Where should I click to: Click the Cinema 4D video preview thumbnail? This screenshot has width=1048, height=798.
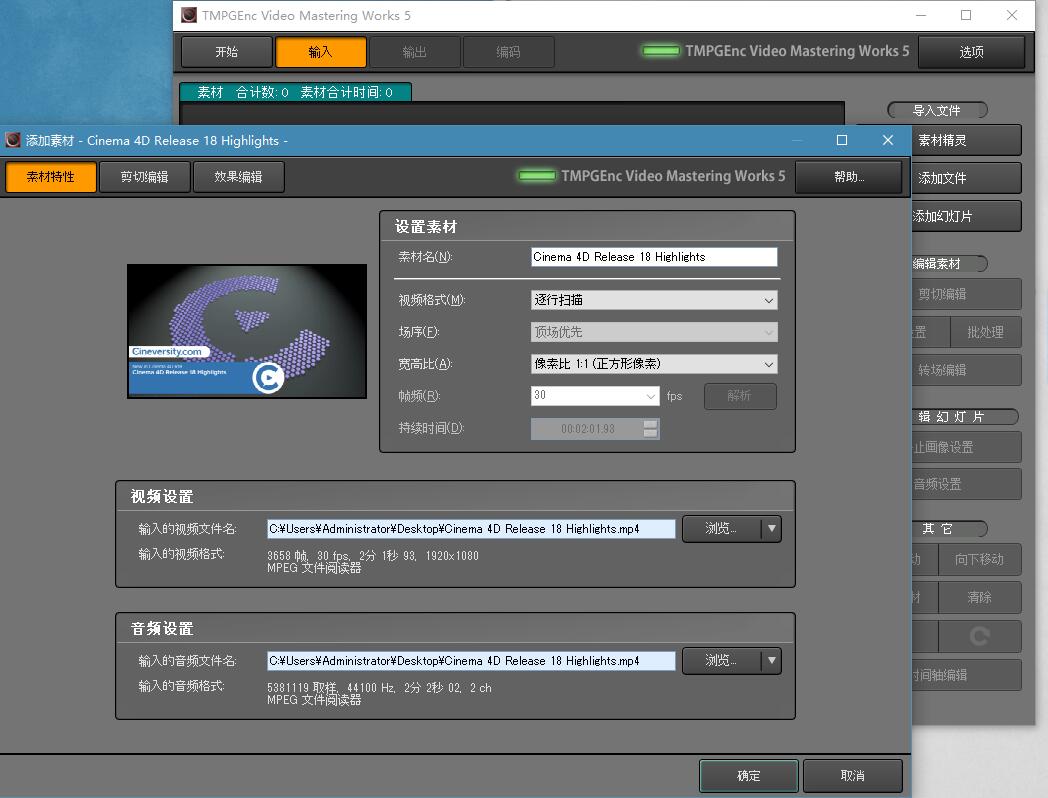[x=247, y=331]
